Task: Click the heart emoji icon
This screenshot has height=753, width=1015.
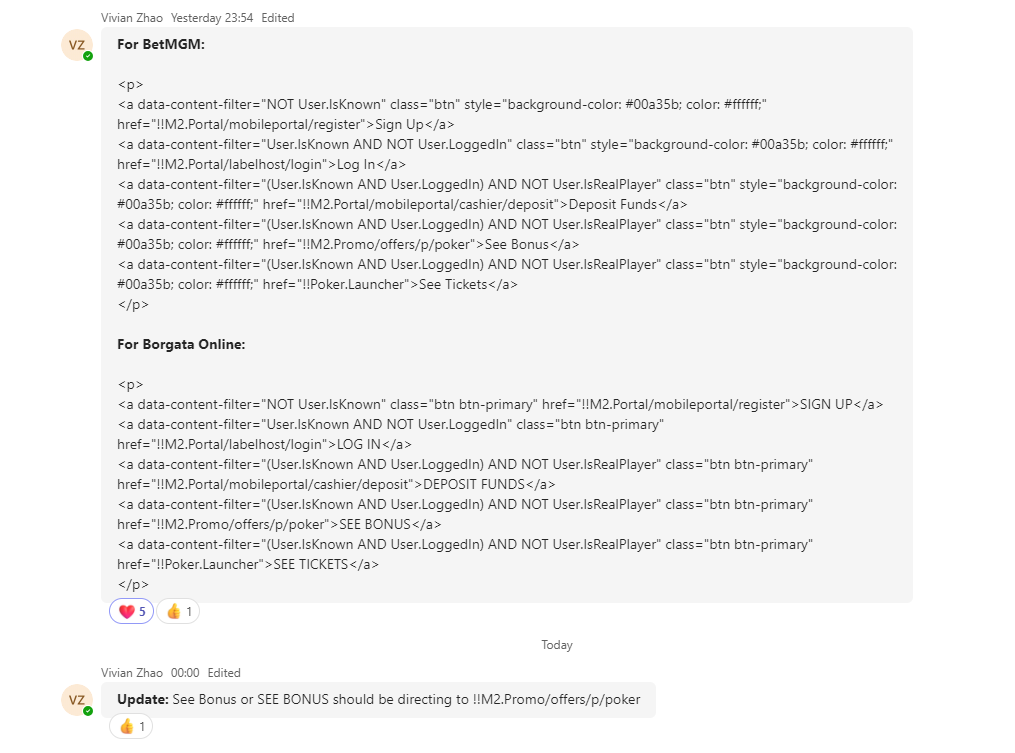Action: coord(127,611)
